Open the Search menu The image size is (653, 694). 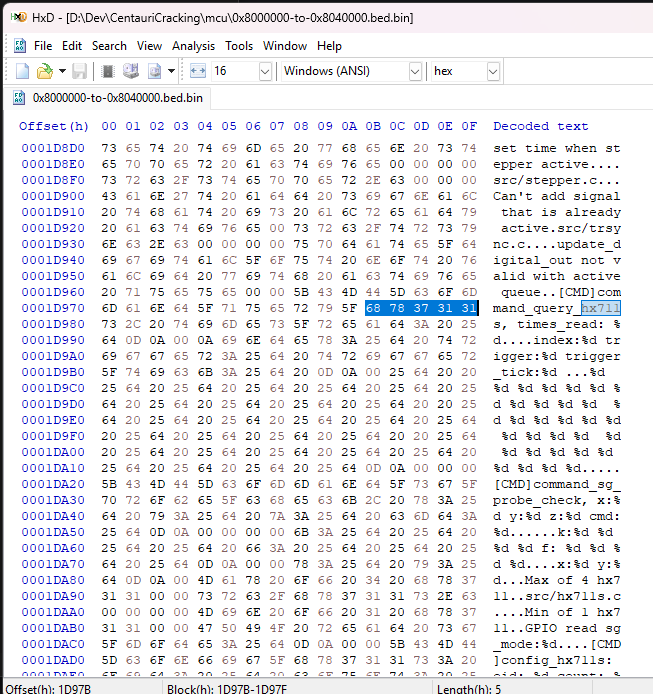pyautogui.click(x=109, y=46)
